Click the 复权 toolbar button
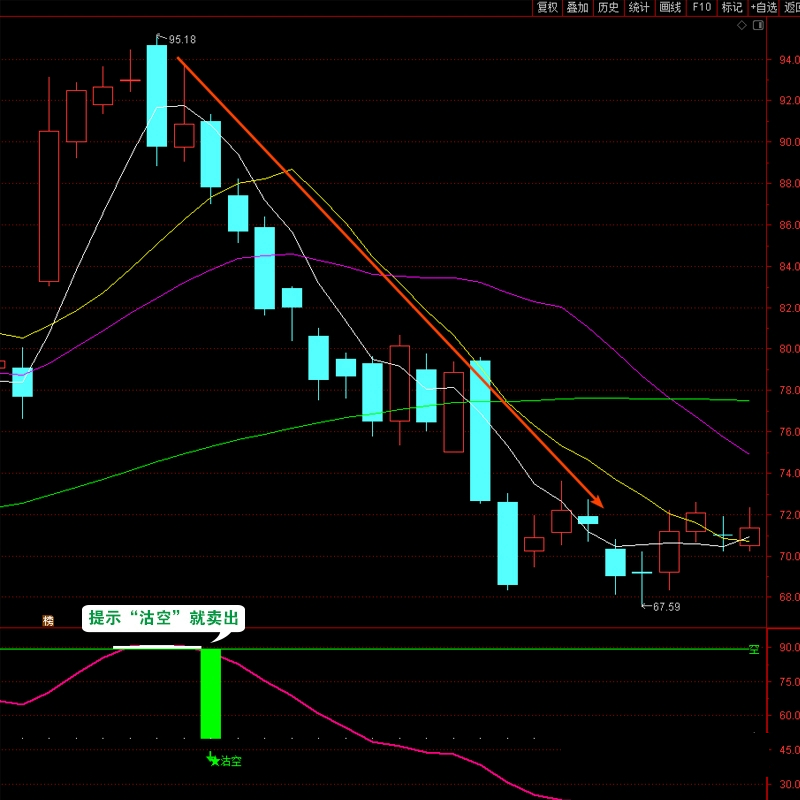Image resolution: width=800 pixels, height=800 pixels. (x=547, y=8)
